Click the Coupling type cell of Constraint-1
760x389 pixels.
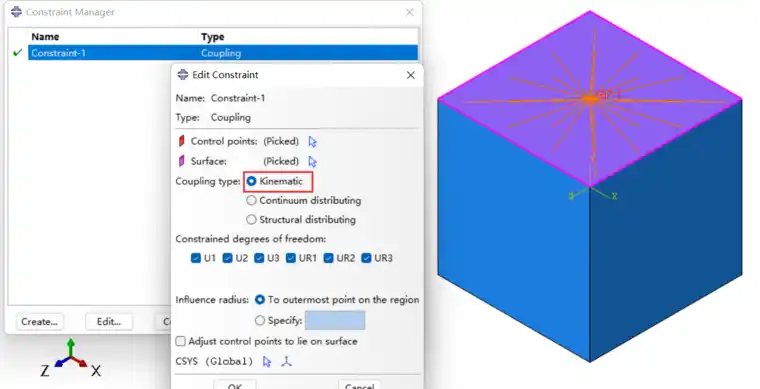pos(221,53)
